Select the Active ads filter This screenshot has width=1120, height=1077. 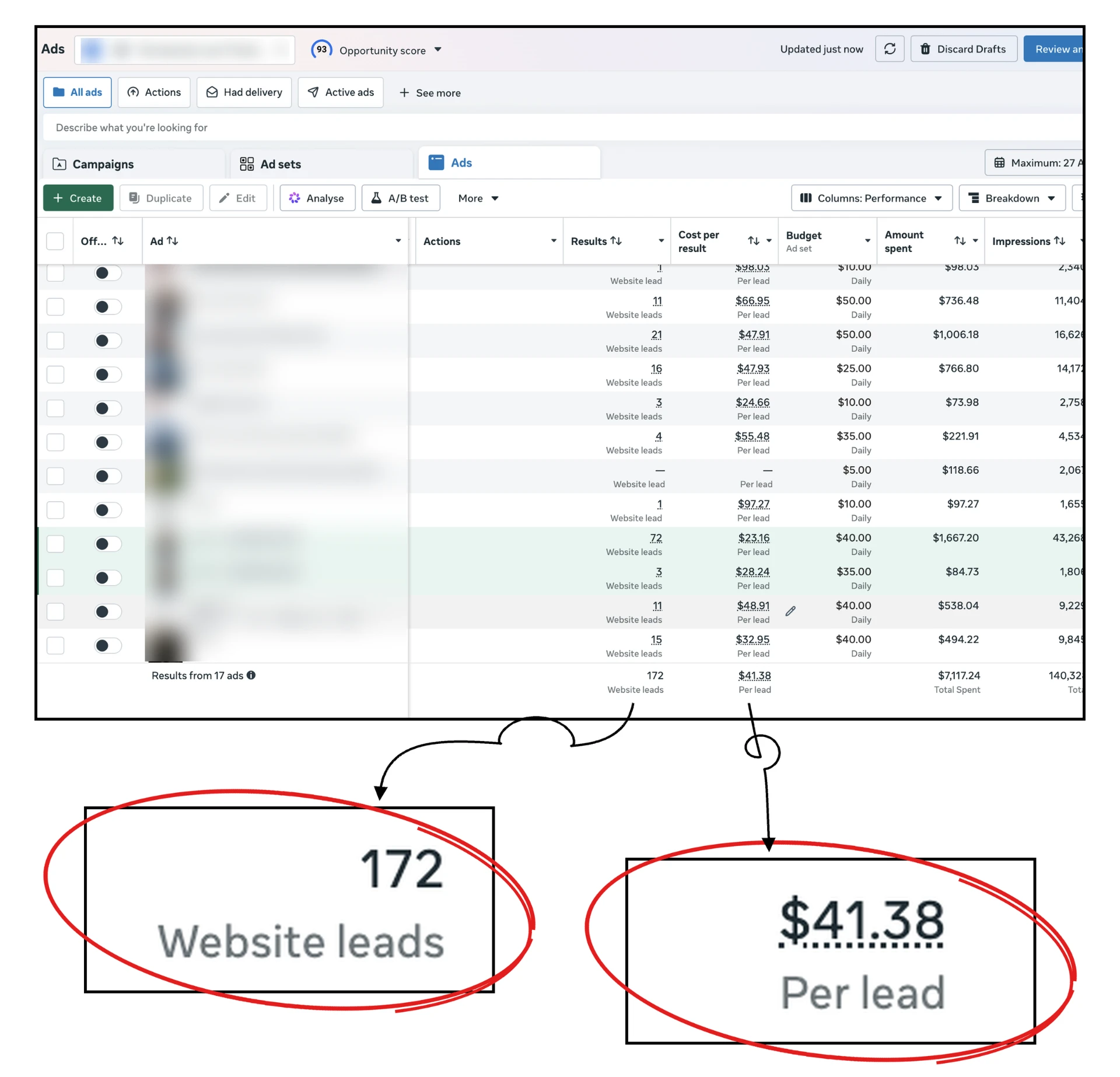tap(340, 92)
